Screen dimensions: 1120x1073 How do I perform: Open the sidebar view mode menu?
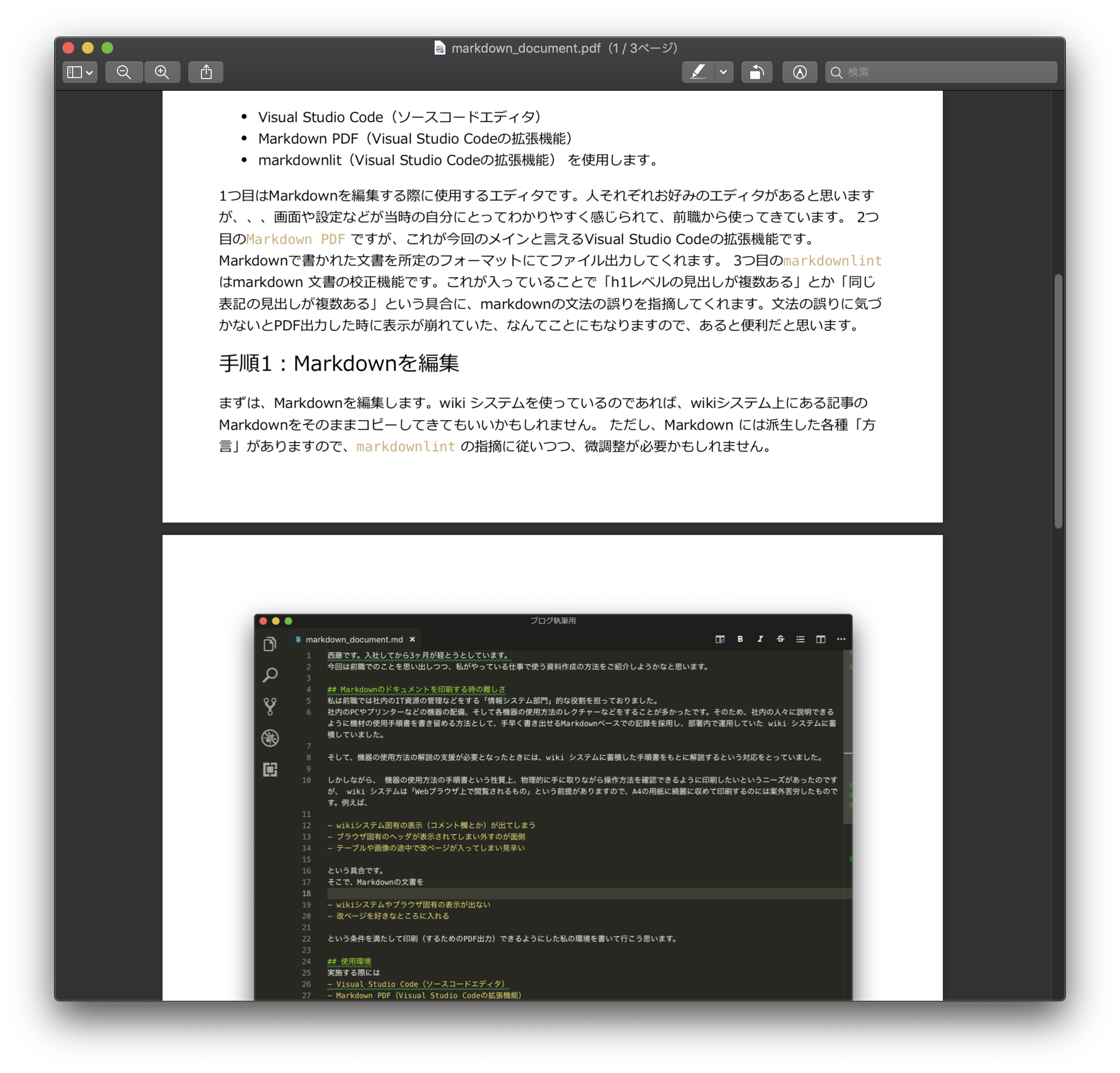[x=80, y=72]
